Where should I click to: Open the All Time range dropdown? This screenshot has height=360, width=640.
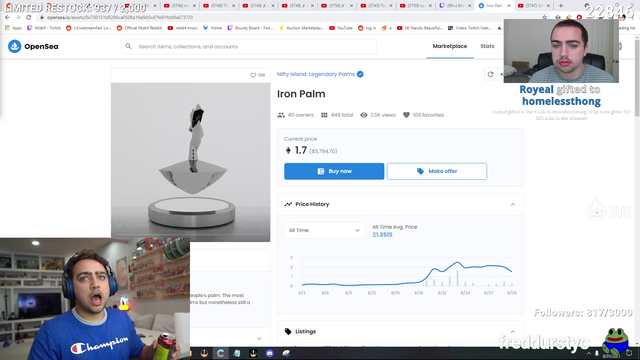click(324, 230)
